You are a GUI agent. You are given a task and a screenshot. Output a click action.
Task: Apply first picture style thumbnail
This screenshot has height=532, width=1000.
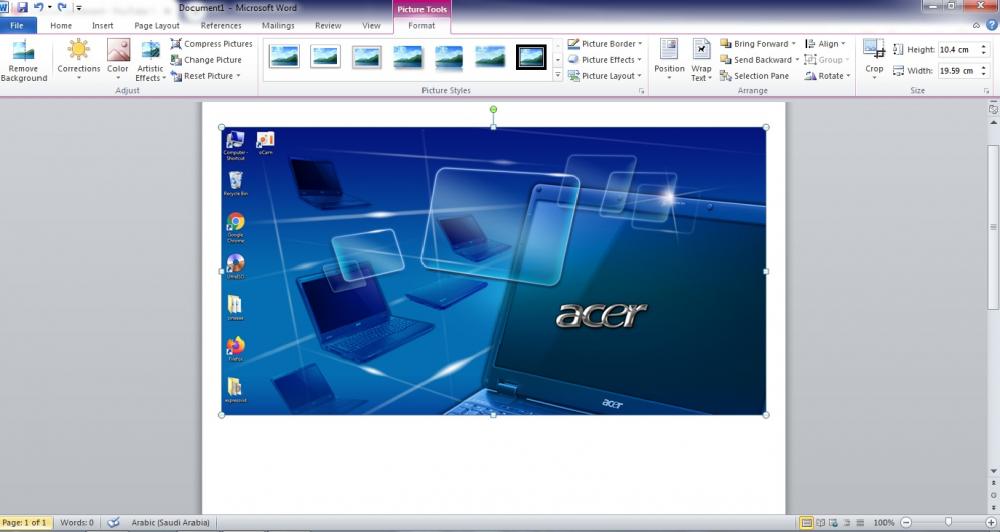tap(284, 56)
